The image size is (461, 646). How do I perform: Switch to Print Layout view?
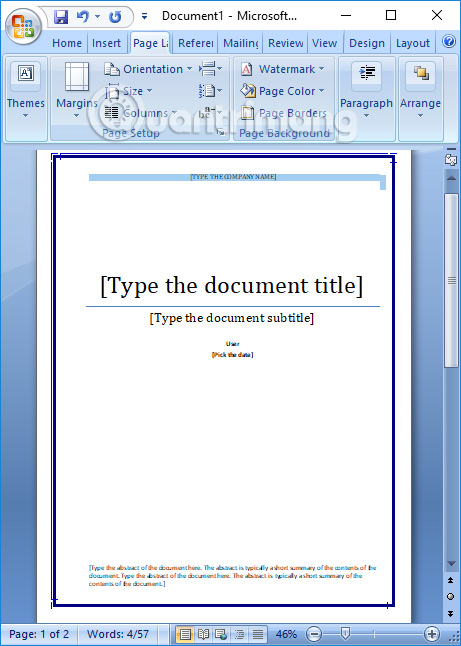coord(185,634)
